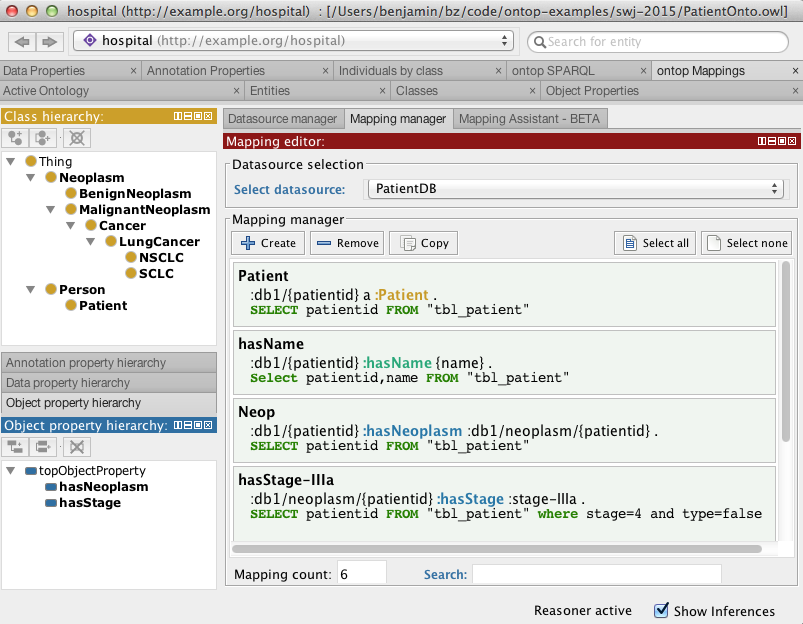Screen dimensions: 803x624
Task: Select the Neop mapping entry
Action: [504, 431]
